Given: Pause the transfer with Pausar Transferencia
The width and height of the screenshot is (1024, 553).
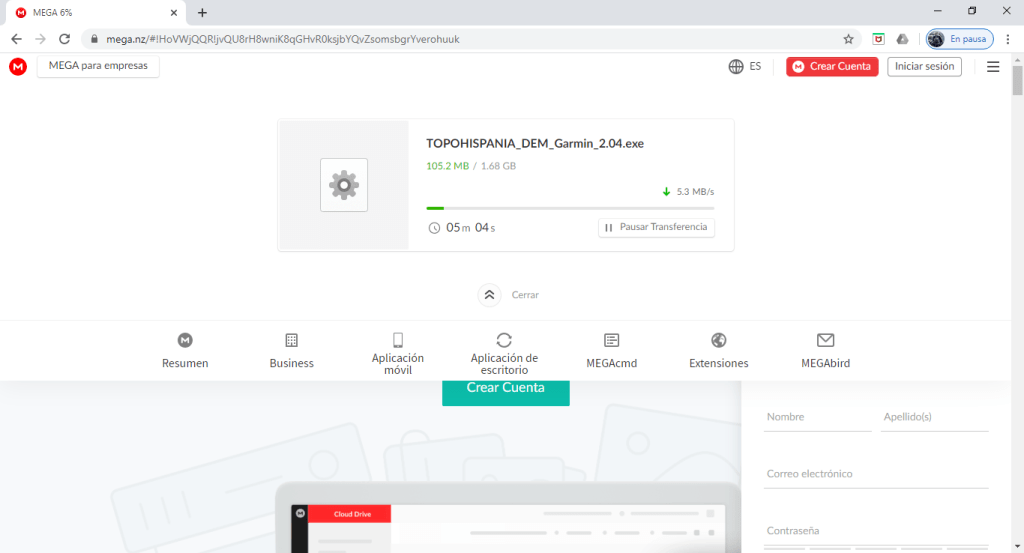Looking at the screenshot, I should point(656,227).
